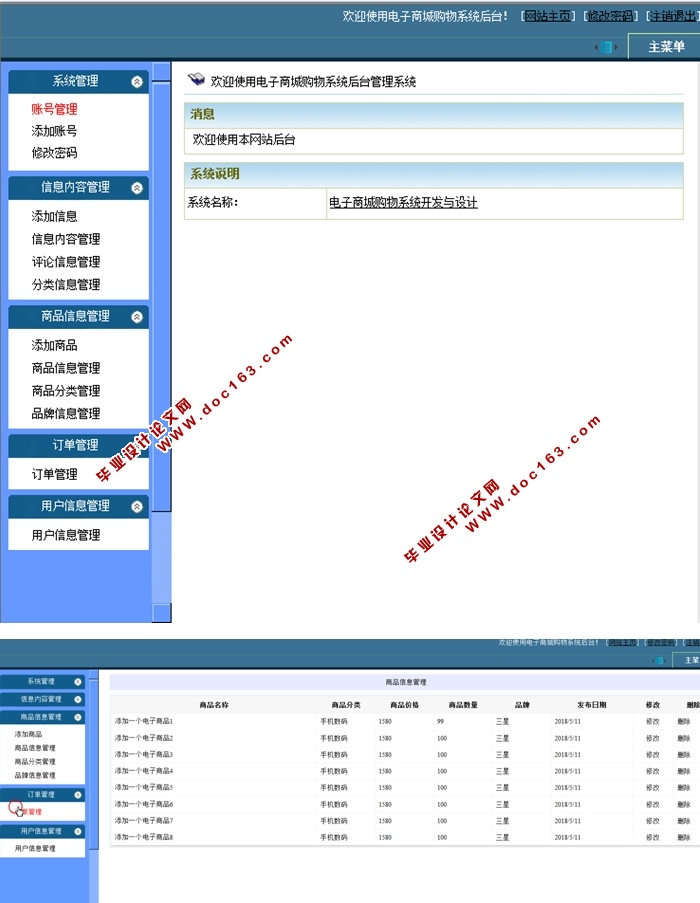Open 品牌信息管理 in the upper sidebar
Image resolution: width=700 pixels, height=903 pixels.
pos(66,413)
